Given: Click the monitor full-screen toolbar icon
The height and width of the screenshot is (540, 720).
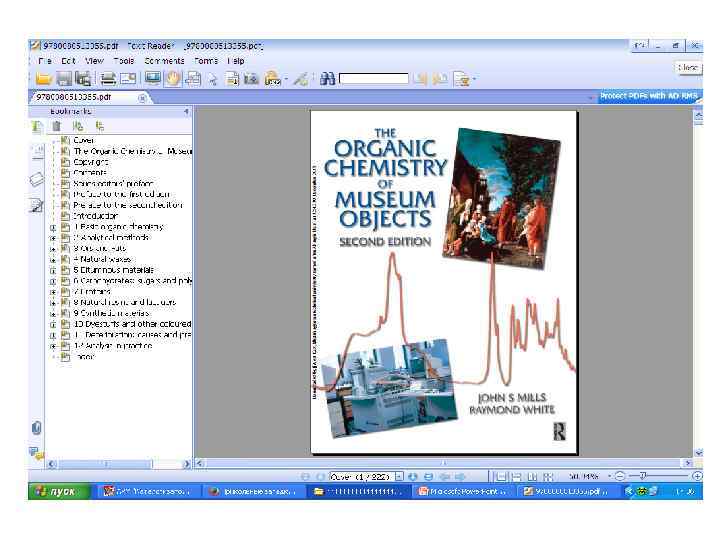Looking at the screenshot, I should coord(152,79).
